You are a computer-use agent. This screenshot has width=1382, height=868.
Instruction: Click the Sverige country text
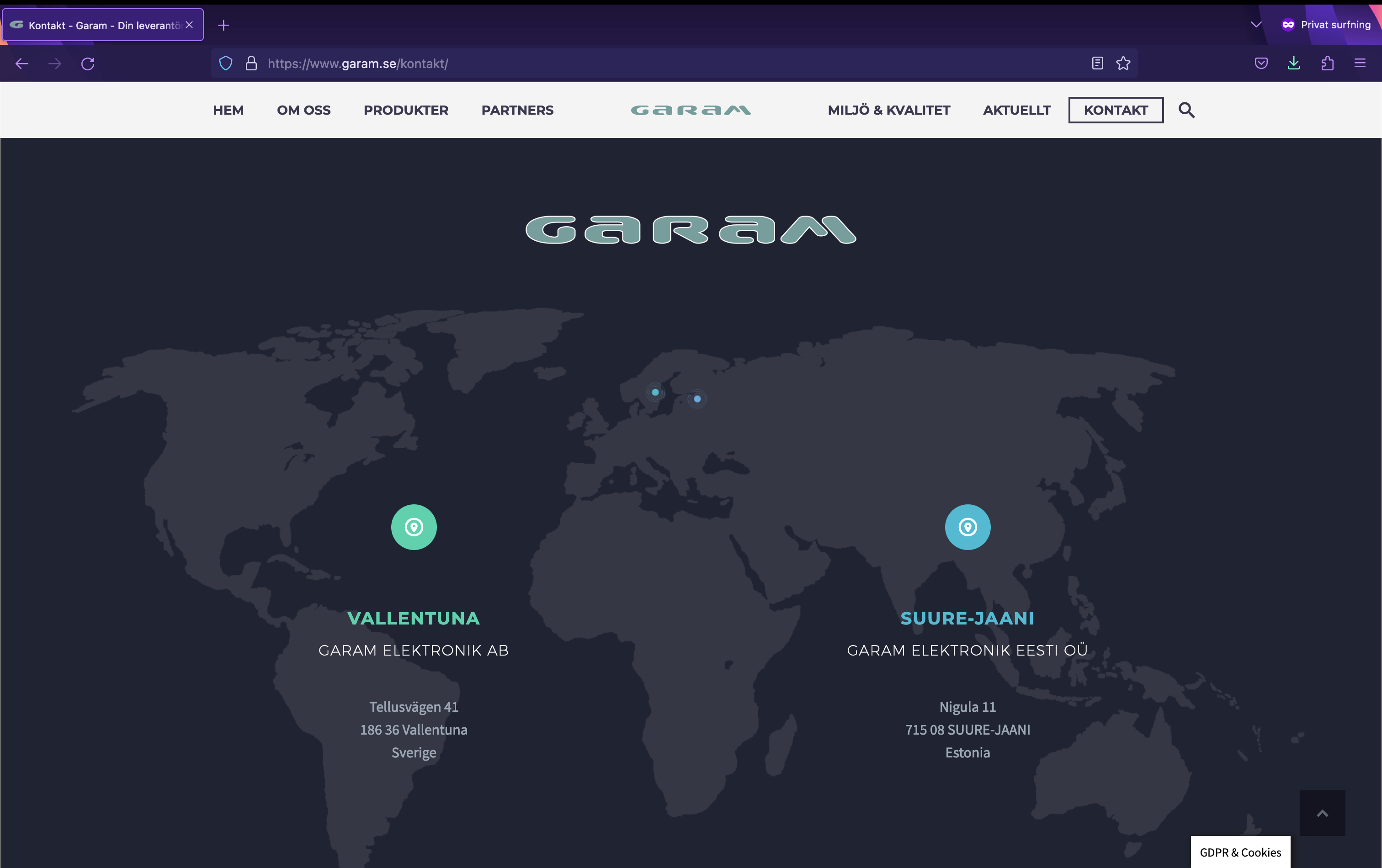click(414, 753)
